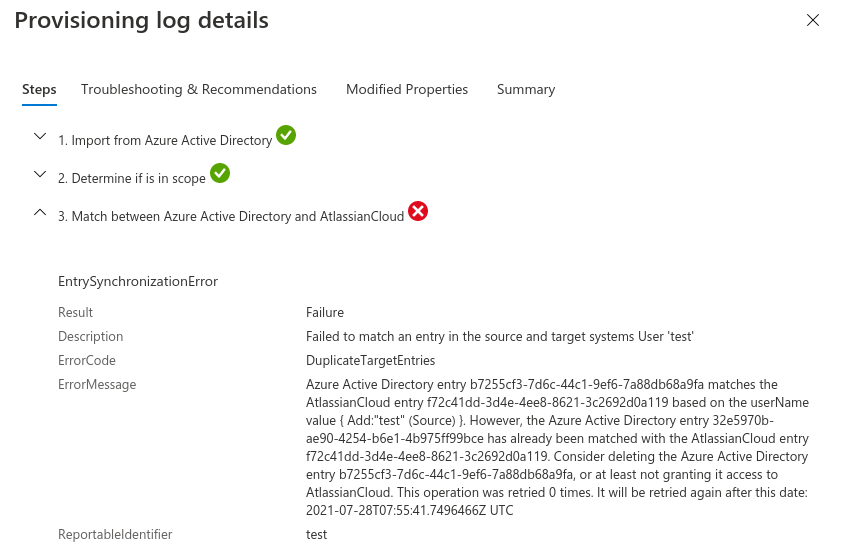Click green checkmark next to scope step
The height and width of the screenshot is (545, 842).
(220, 173)
